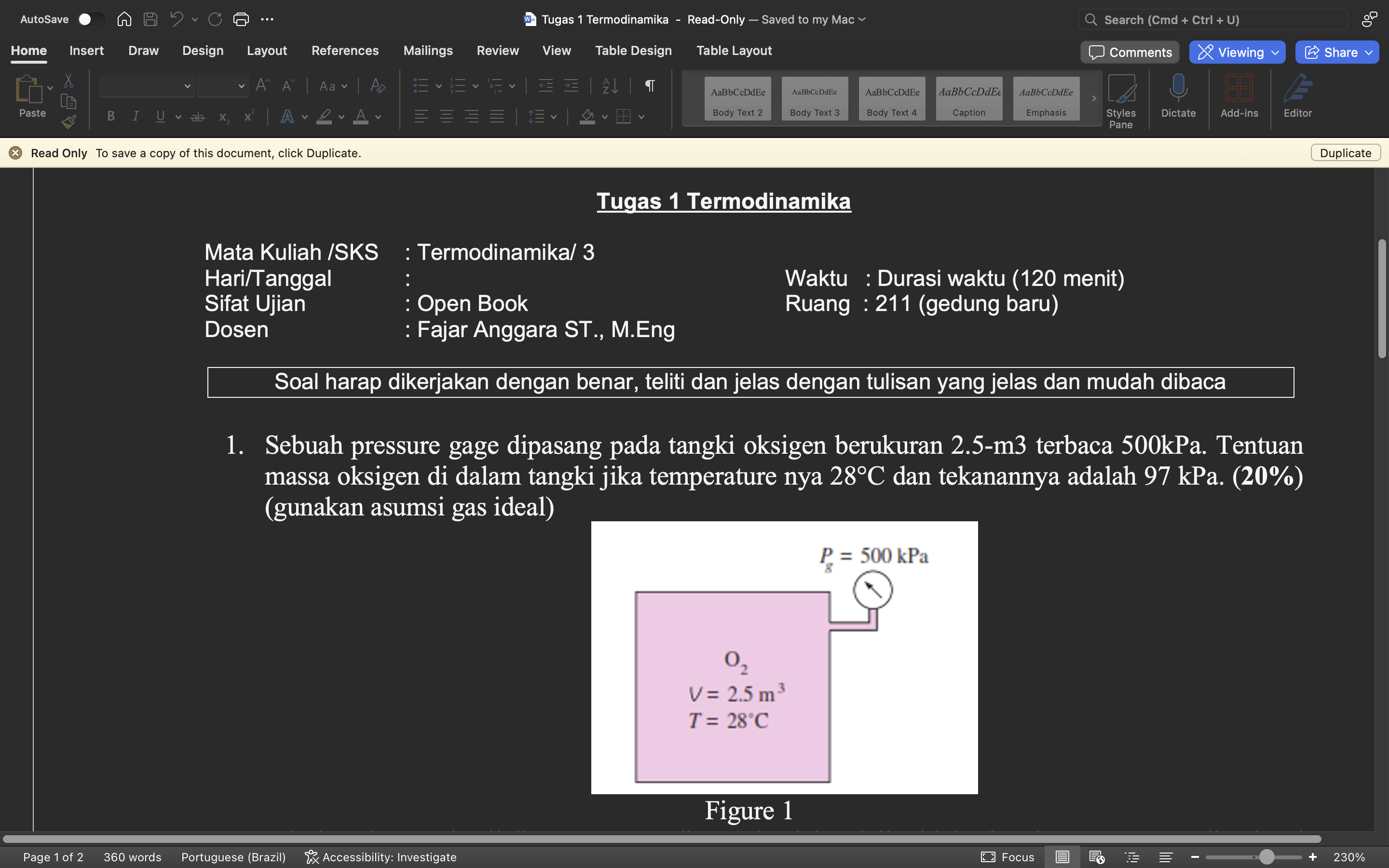Expand the styles gallery arrow
Image resolution: width=1389 pixels, height=868 pixels.
pos(1094,98)
